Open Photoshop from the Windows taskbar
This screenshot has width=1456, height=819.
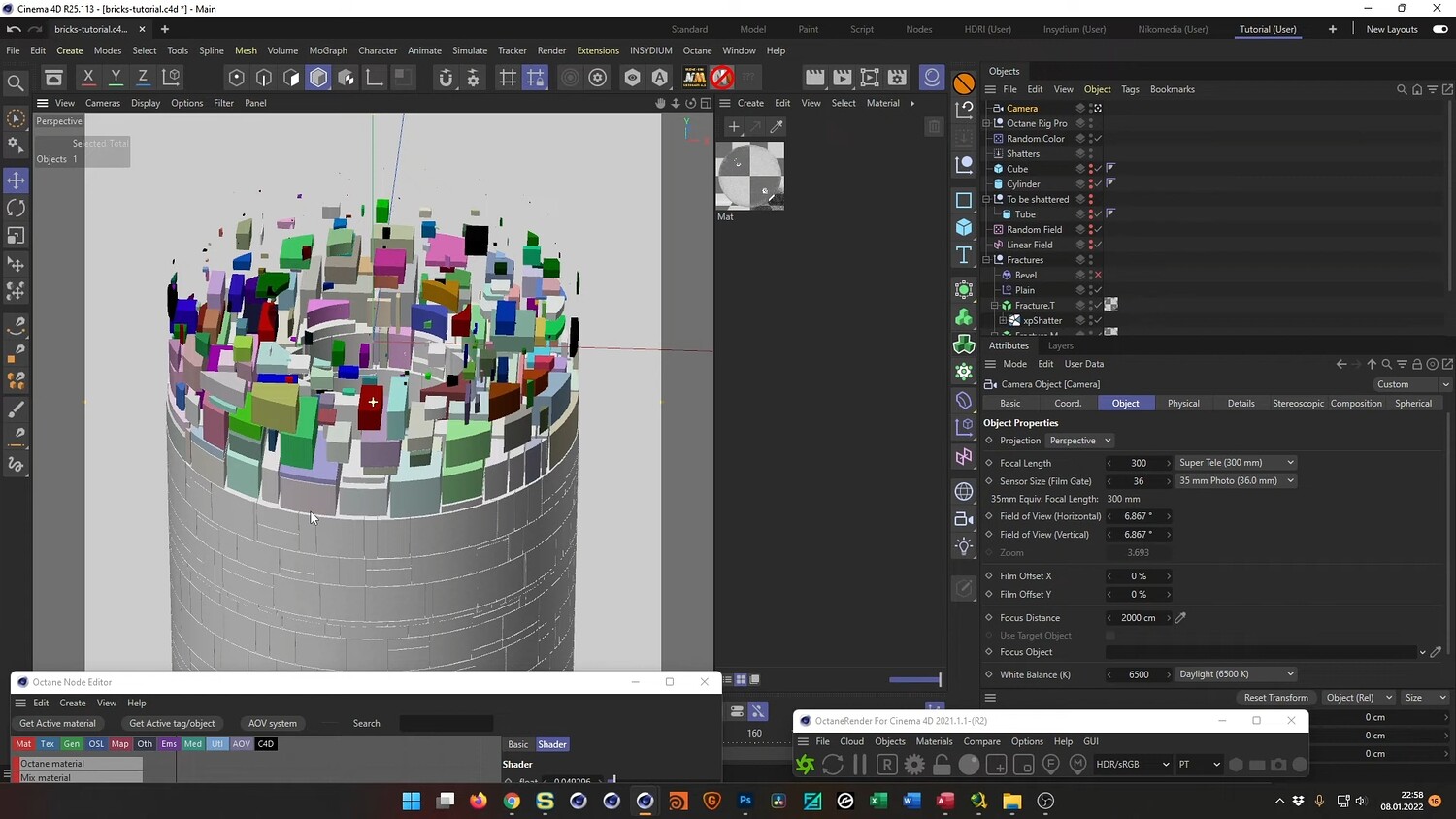[x=745, y=801]
